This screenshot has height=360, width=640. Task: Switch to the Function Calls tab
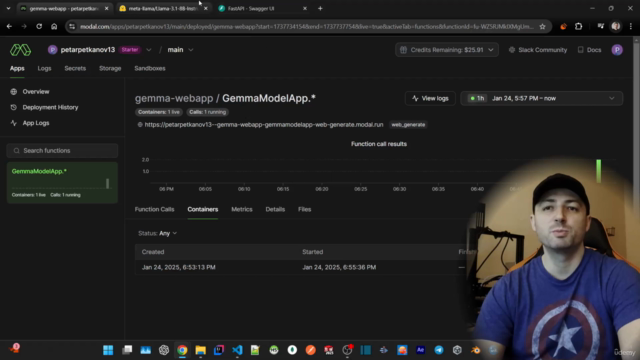[x=154, y=209]
